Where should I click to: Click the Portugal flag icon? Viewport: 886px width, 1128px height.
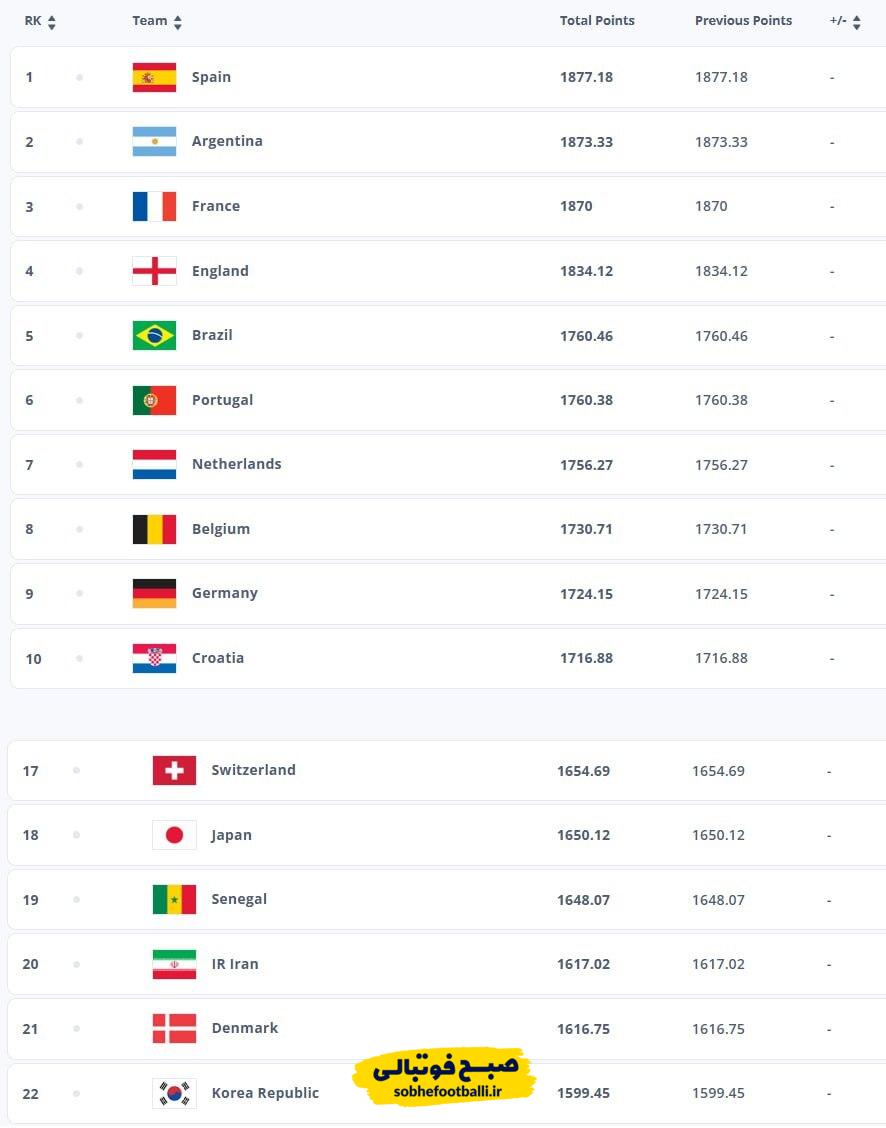(154, 400)
